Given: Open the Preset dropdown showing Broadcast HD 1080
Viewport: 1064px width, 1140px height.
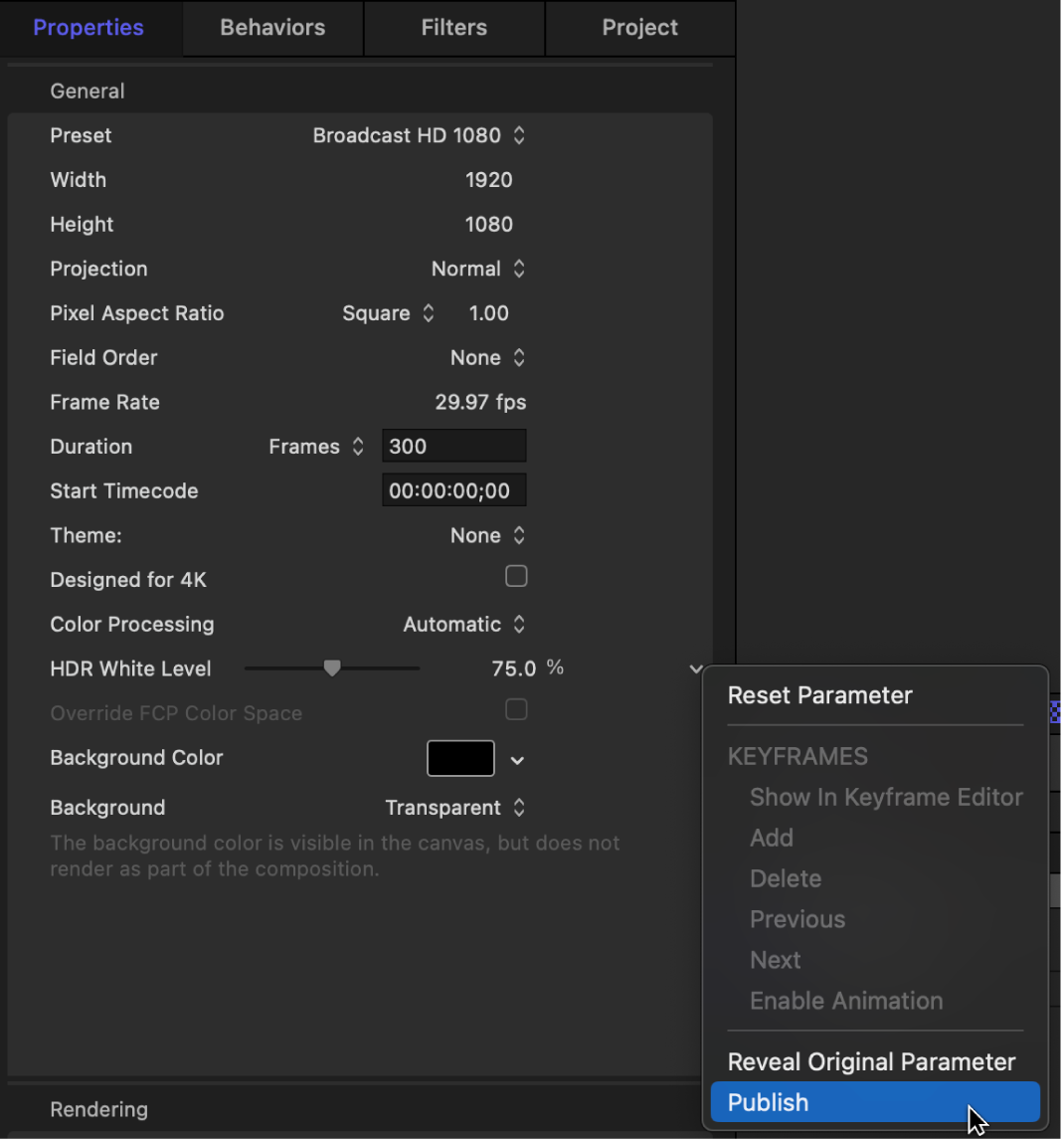Looking at the screenshot, I should pyautogui.click(x=418, y=135).
